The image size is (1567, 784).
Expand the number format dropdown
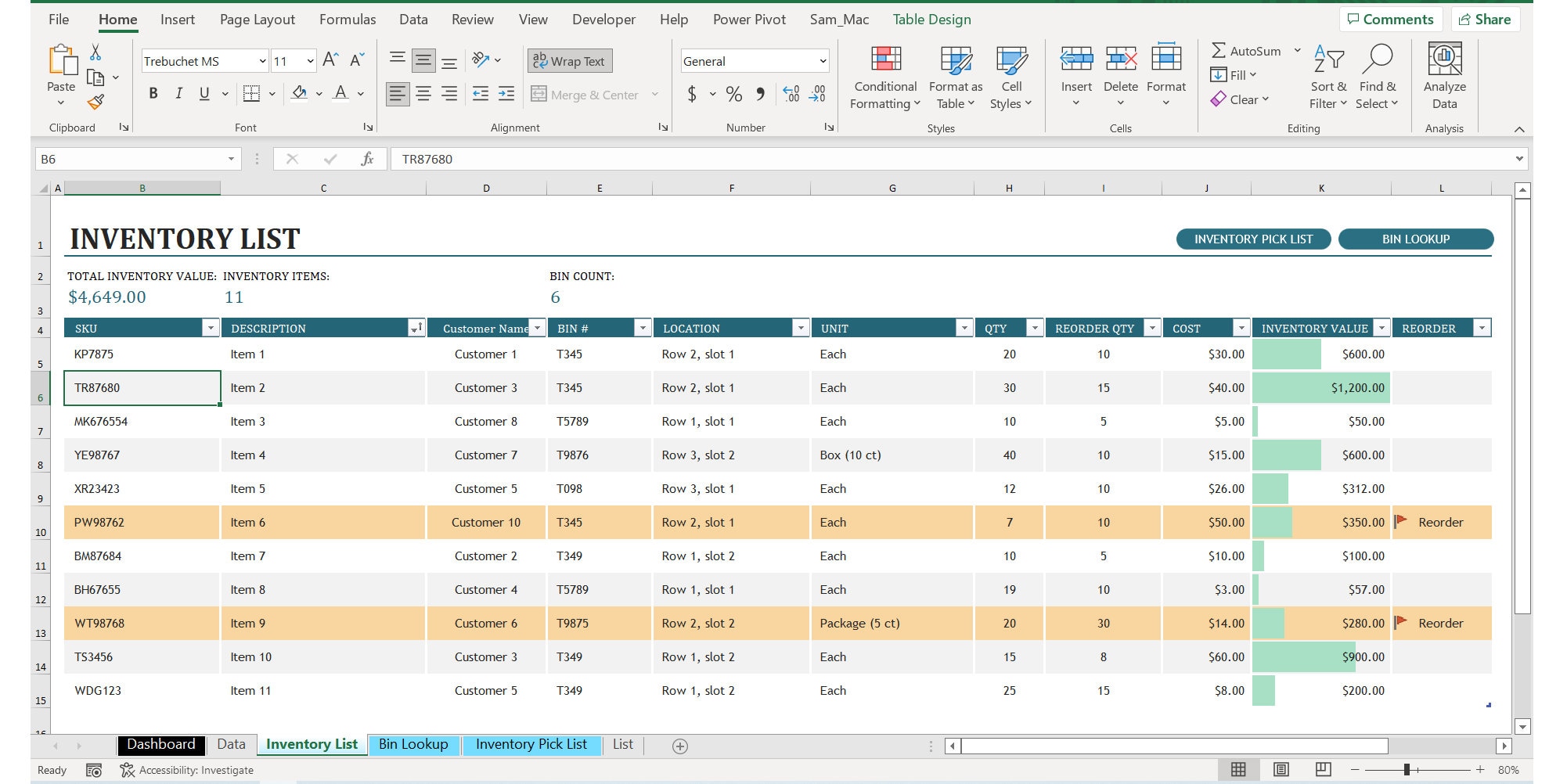coord(820,60)
